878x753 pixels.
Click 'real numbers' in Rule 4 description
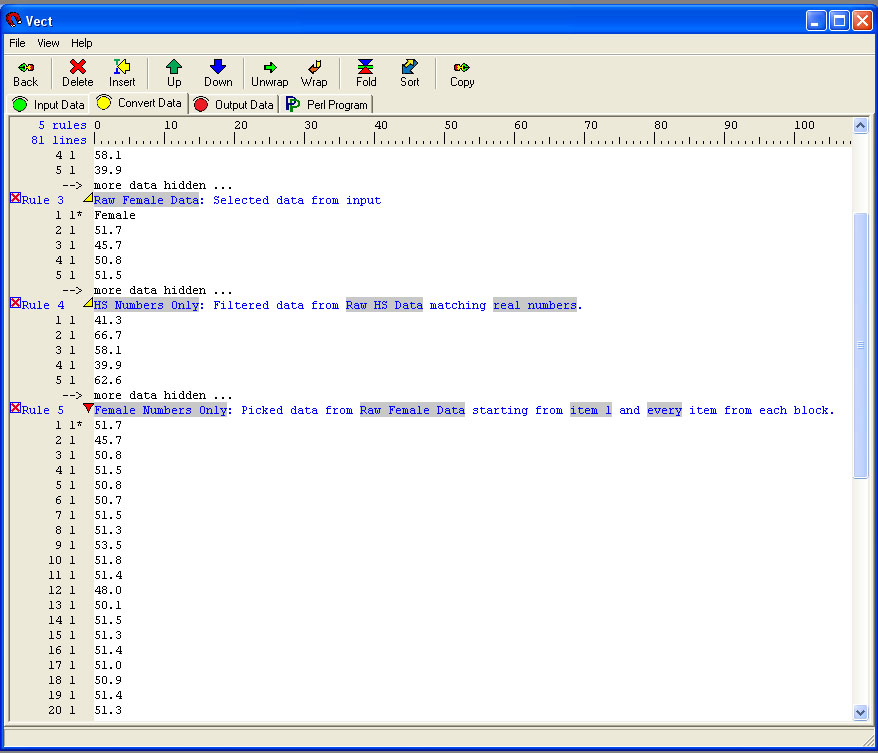click(535, 305)
